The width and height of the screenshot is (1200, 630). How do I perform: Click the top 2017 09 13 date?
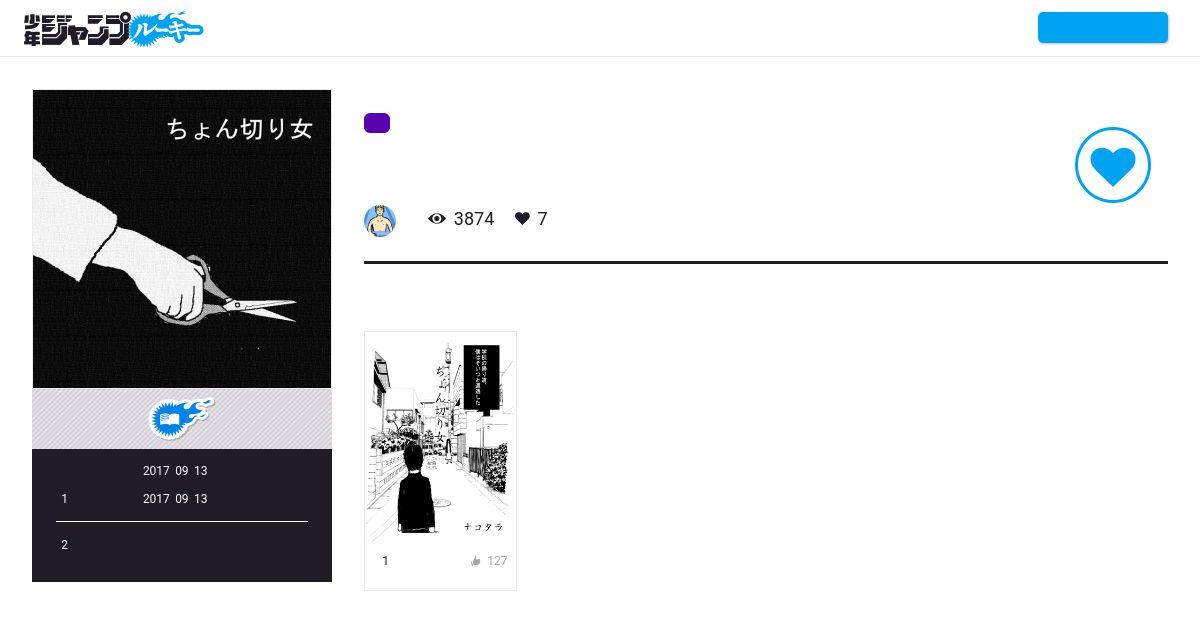click(175, 471)
